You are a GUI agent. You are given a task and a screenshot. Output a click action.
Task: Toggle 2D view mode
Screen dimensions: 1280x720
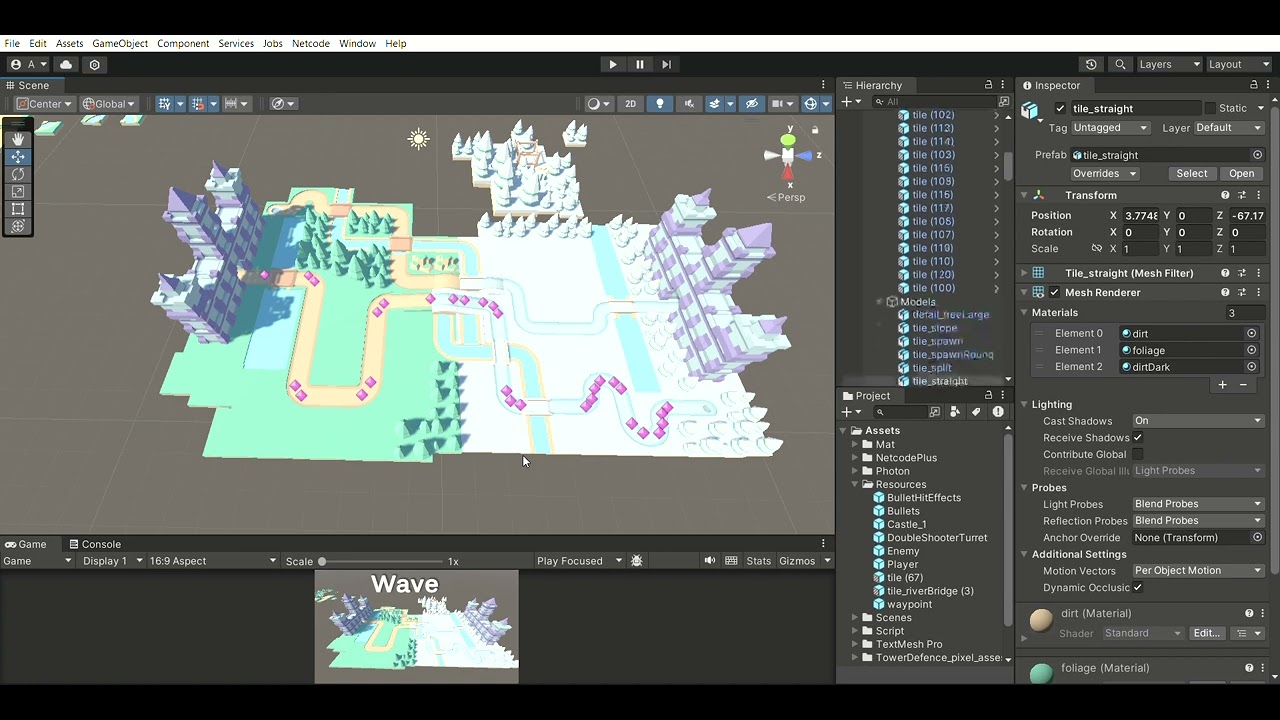pyautogui.click(x=630, y=103)
